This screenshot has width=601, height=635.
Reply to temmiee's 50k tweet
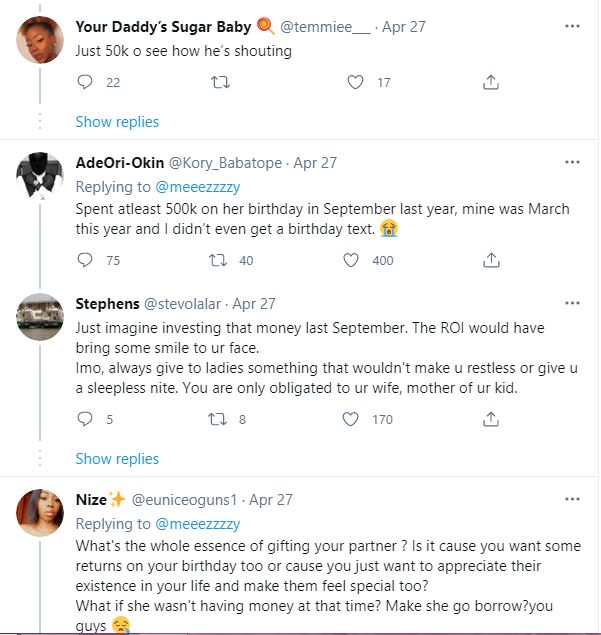pos(85,83)
